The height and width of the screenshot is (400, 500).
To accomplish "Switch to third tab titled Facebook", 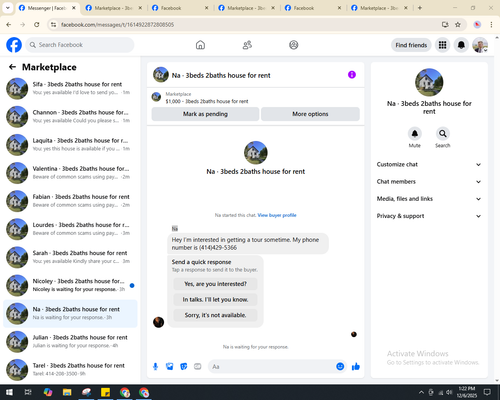I will pos(180,8).
